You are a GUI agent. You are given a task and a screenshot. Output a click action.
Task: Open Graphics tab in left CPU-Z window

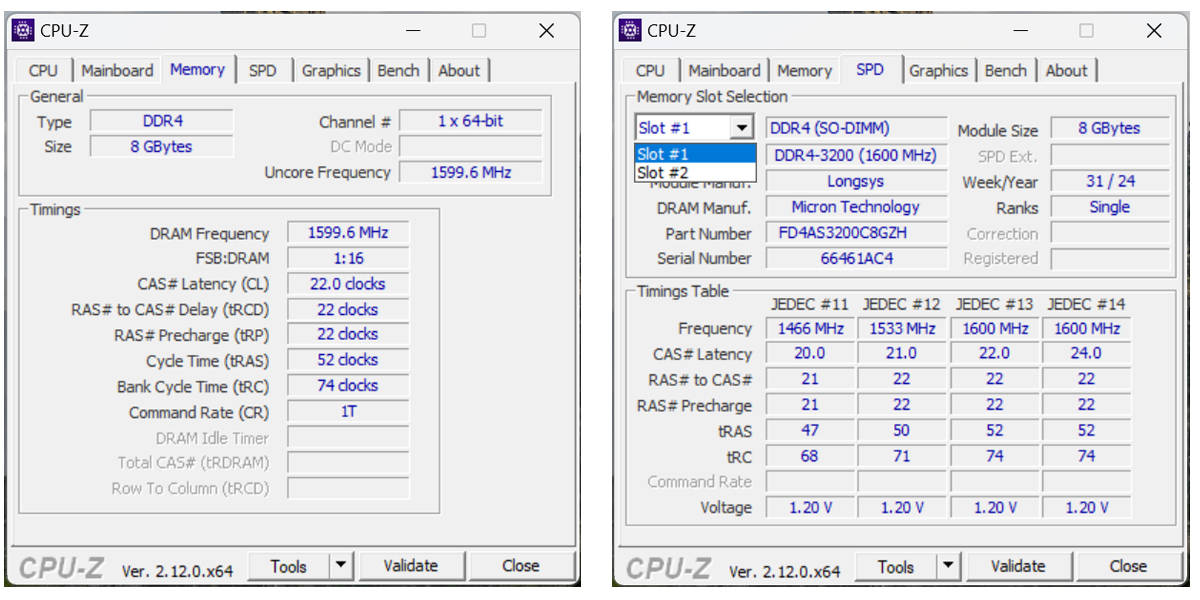331,70
